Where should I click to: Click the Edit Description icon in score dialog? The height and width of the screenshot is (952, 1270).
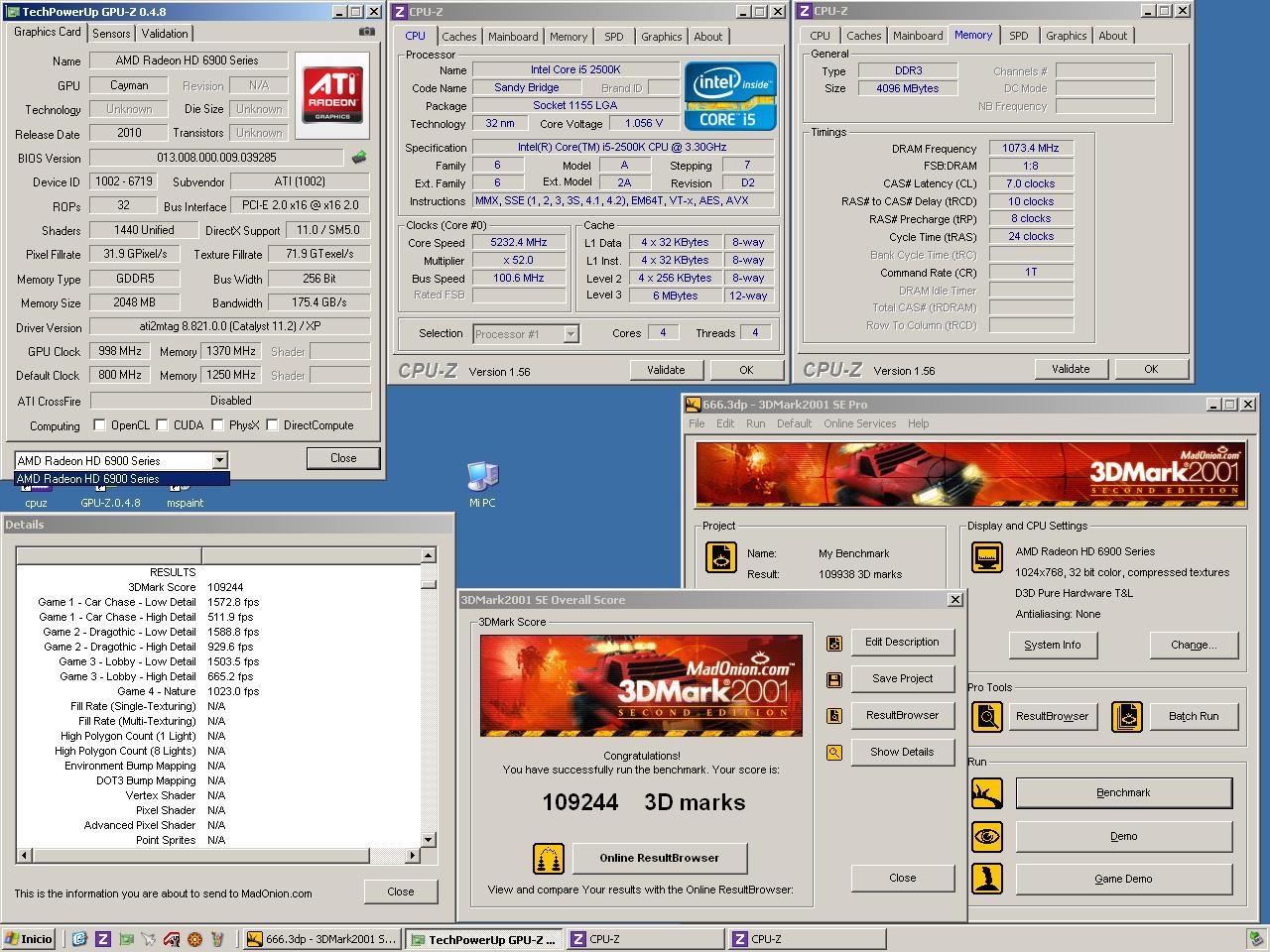pyautogui.click(x=834, y=643)
